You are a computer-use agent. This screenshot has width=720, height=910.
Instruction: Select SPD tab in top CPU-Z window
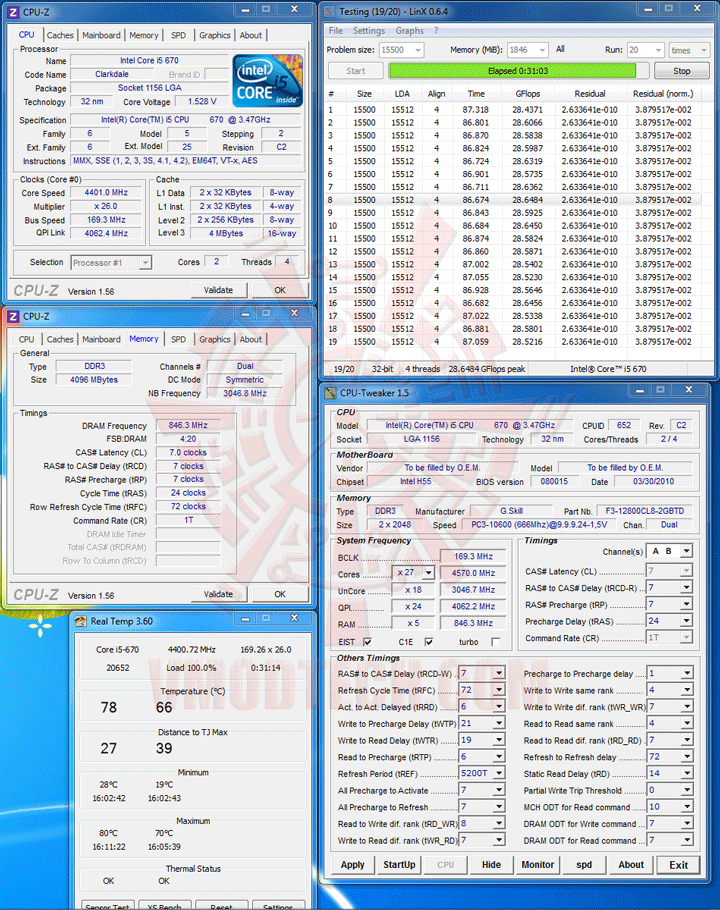tap(179, 35)
